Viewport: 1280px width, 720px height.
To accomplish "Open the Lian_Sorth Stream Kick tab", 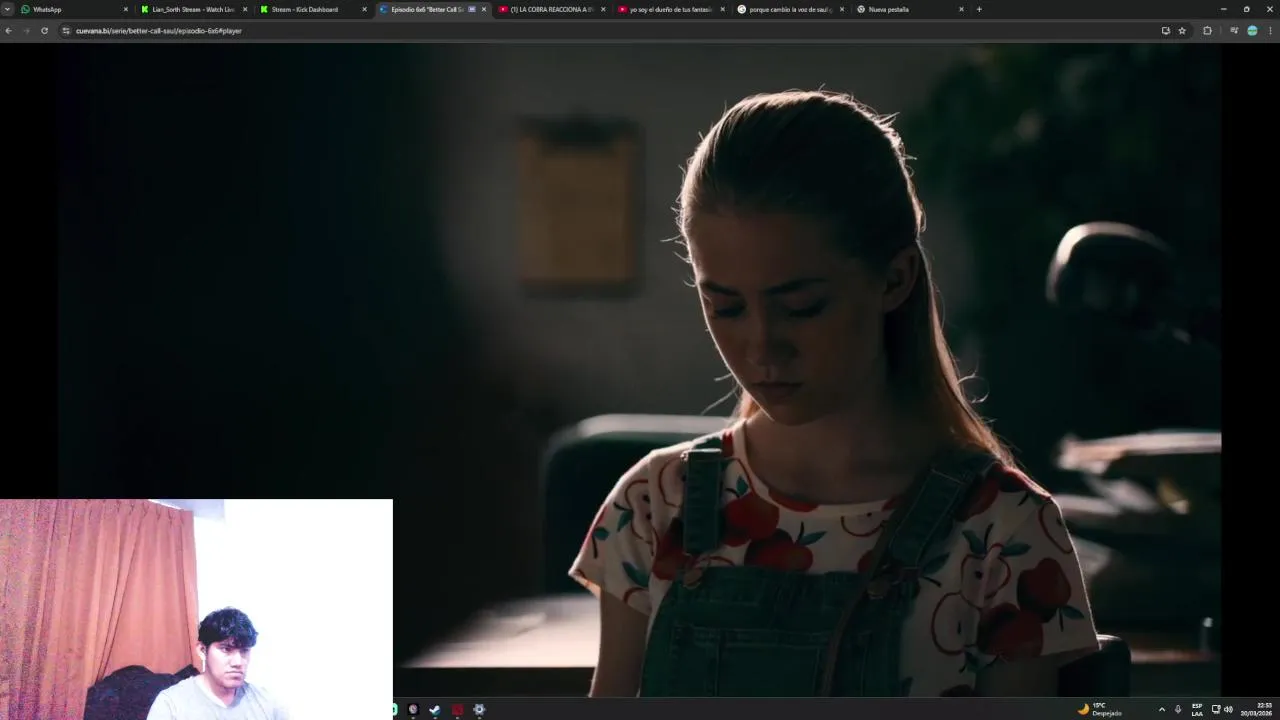I will click(x=194, y=9).
